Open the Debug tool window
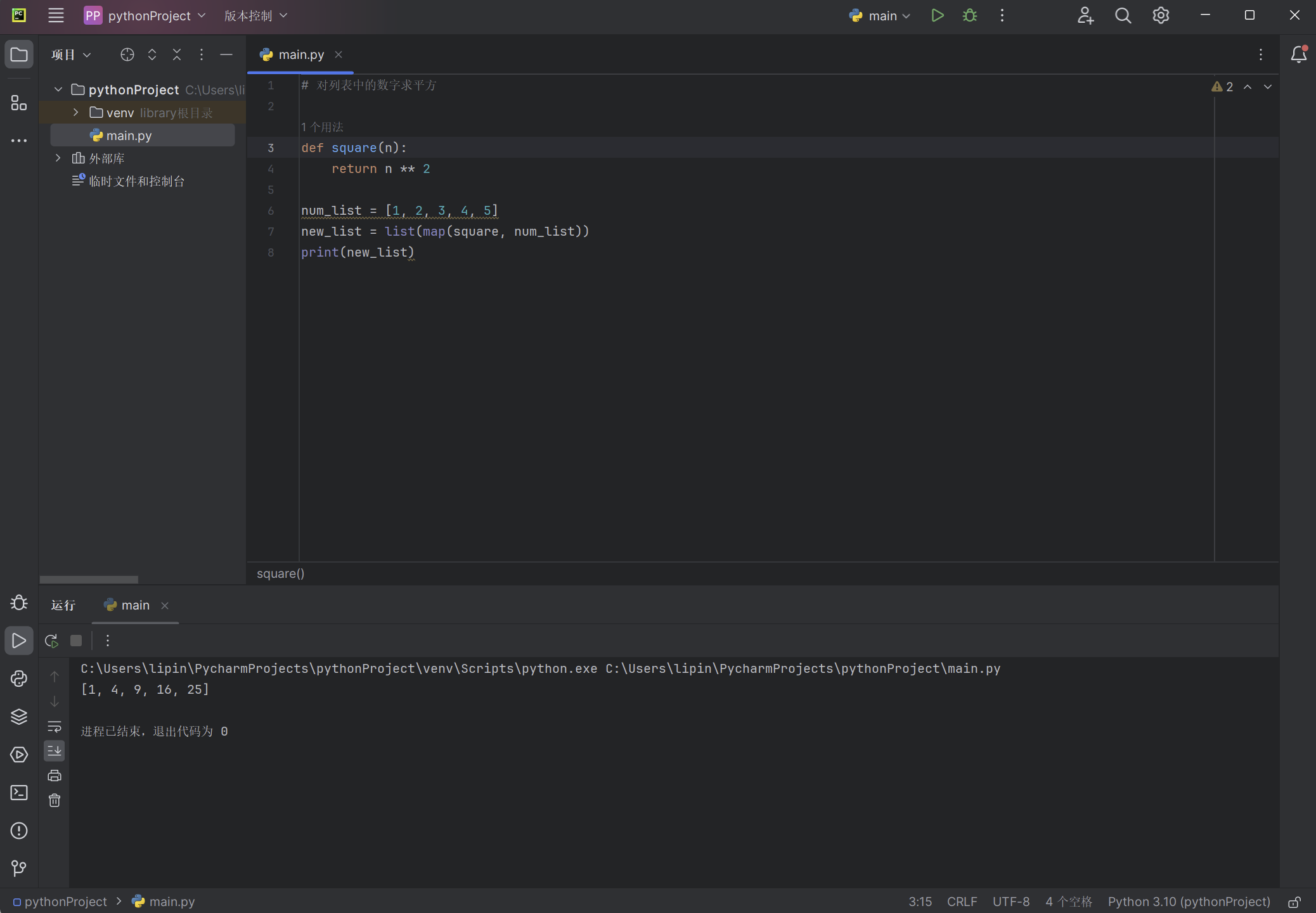The image size is (1316, 913). pos(19,603)
